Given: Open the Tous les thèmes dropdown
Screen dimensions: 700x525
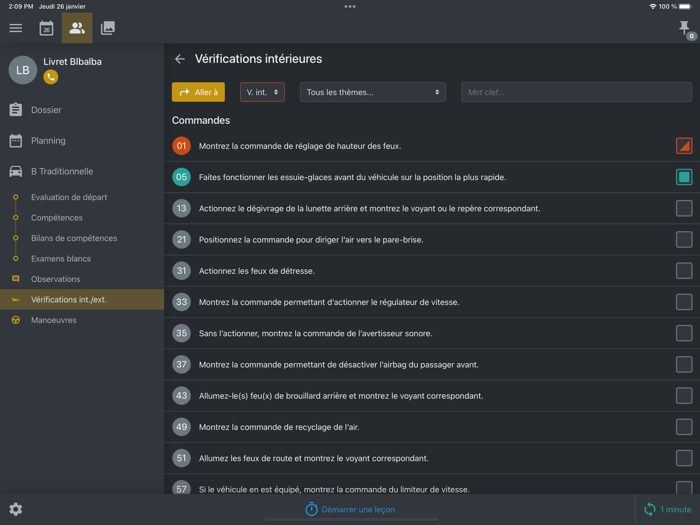Looking at the screenshot, I should point(373,92).
